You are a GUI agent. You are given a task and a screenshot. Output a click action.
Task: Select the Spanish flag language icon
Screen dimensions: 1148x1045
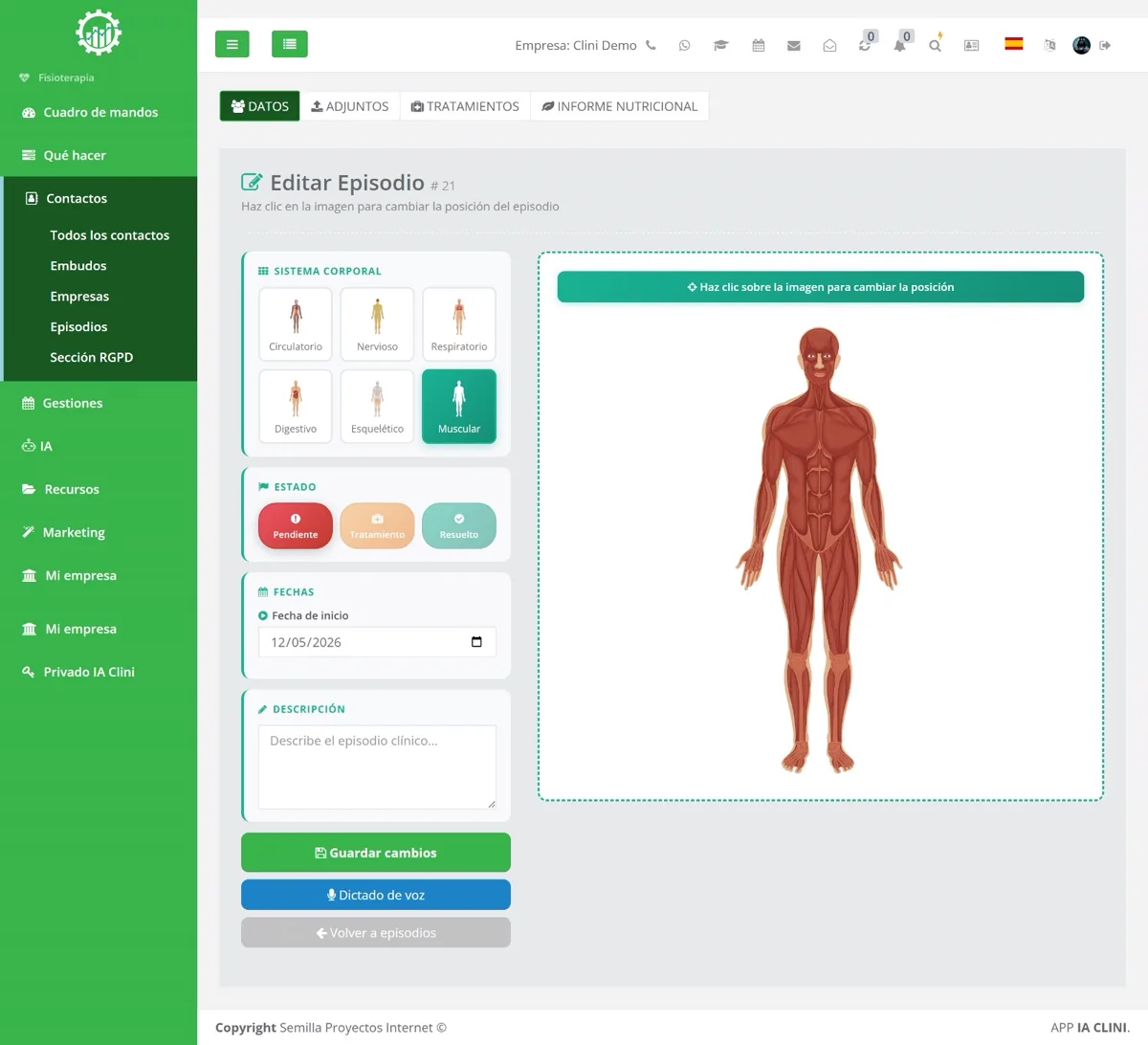1014,44
